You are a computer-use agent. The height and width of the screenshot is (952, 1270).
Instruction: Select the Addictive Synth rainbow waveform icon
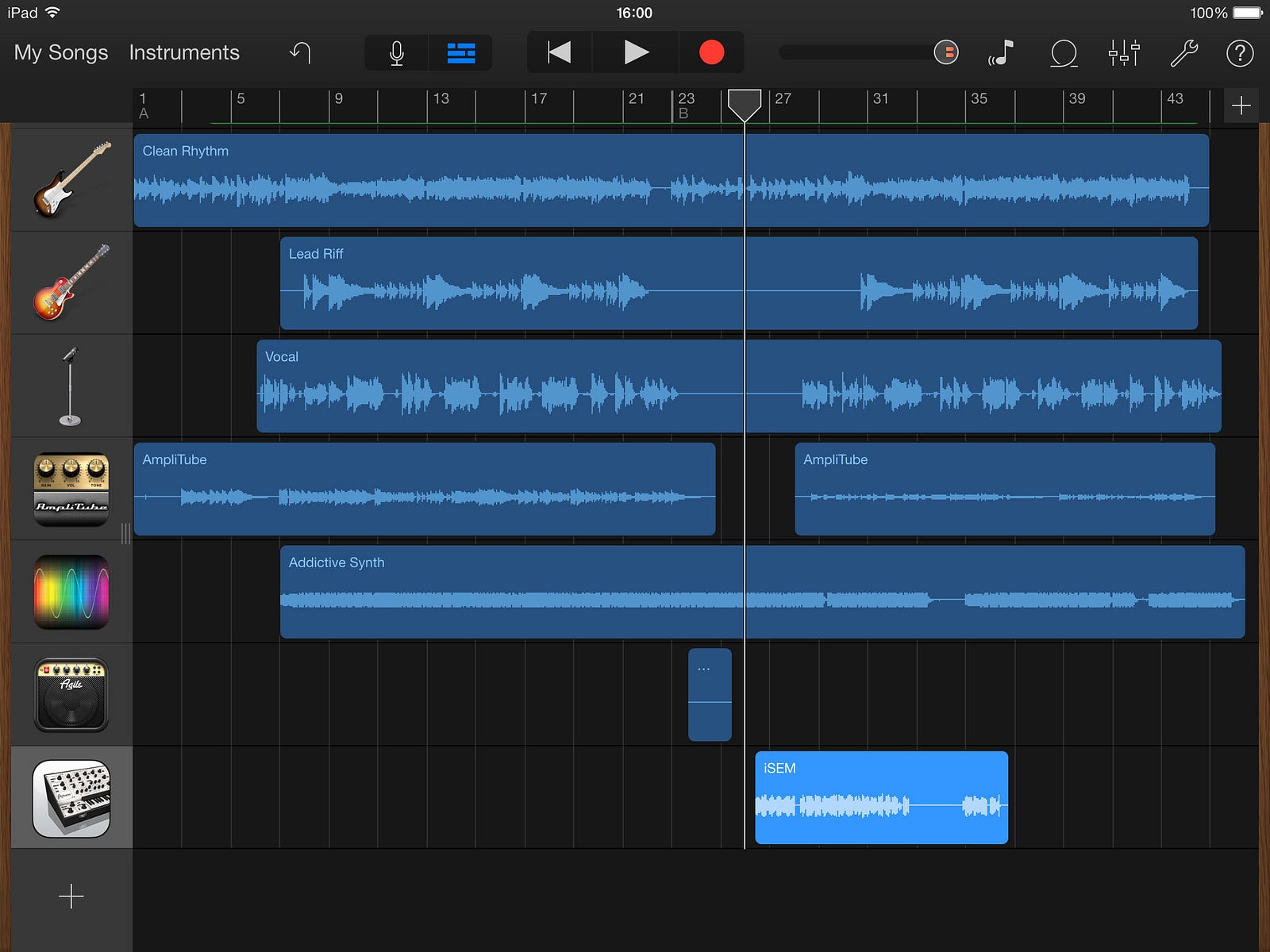[71, 592]
